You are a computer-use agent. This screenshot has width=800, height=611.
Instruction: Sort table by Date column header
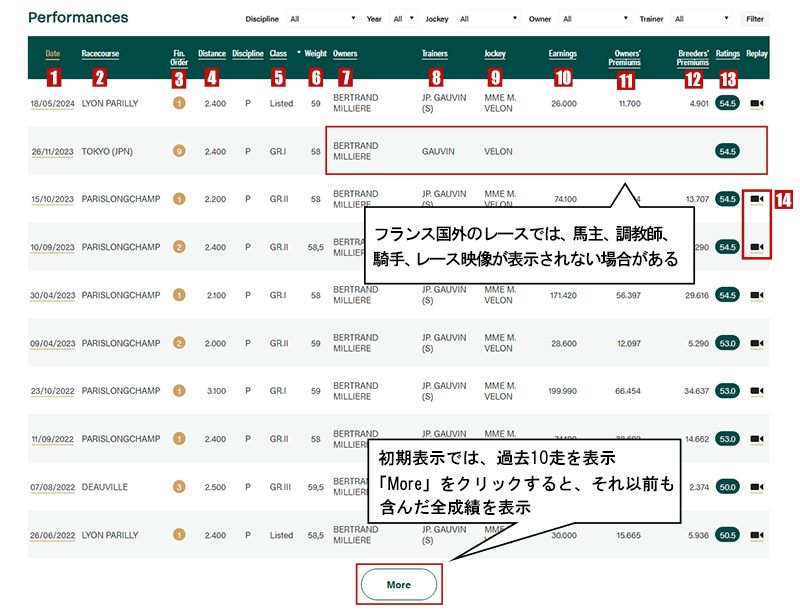[x=52, y=53]
